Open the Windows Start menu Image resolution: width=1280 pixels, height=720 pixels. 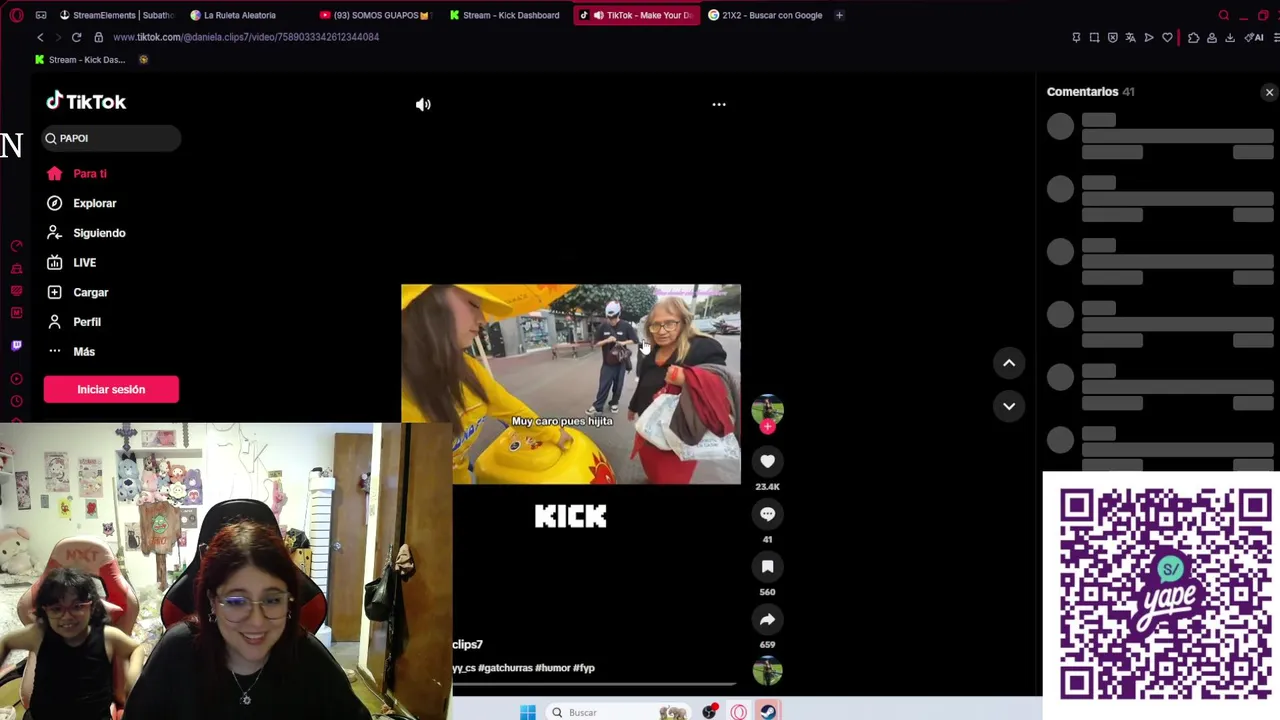click(527, 712)
